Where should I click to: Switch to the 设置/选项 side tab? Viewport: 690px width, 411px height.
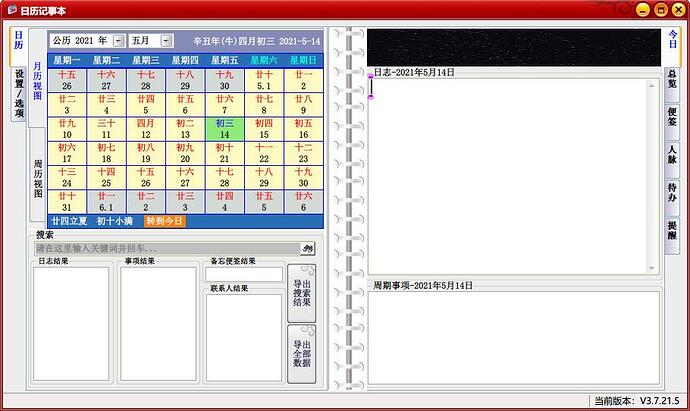(x=18, y=94)
